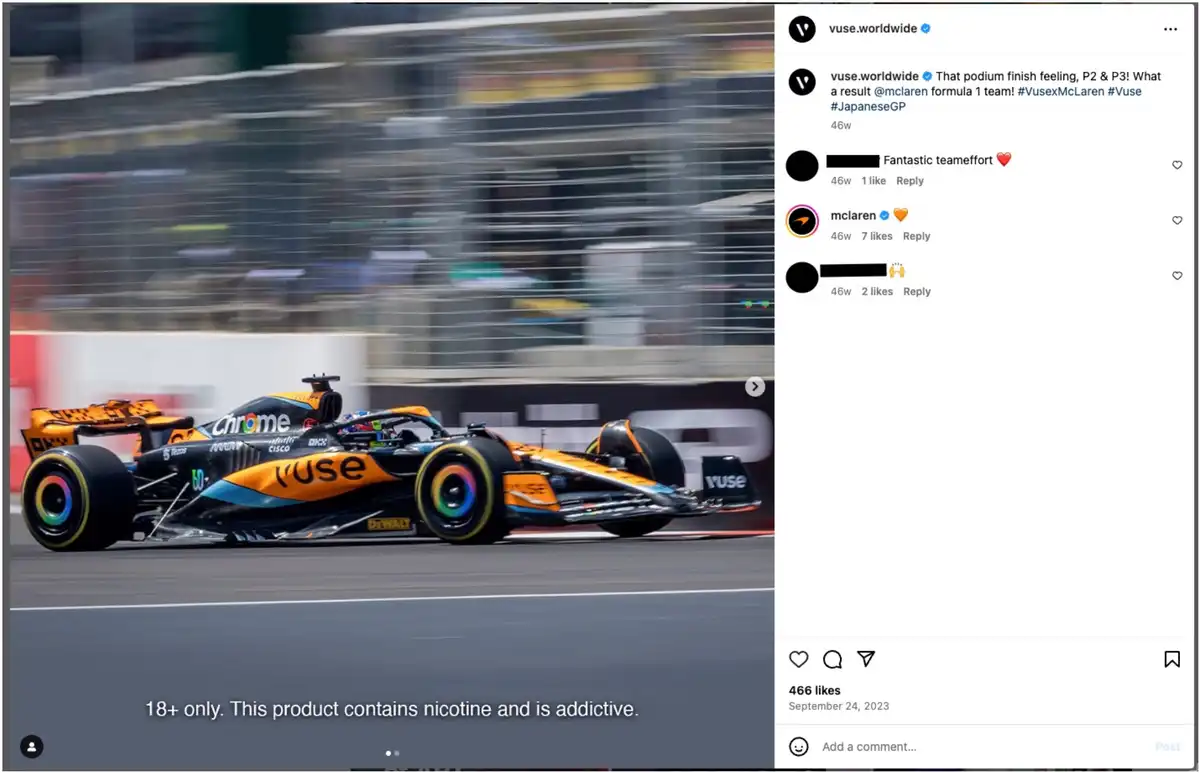Like the mclaren comment heart
The width and height of the screenshot is (1200, 773).
point(1177,221)
